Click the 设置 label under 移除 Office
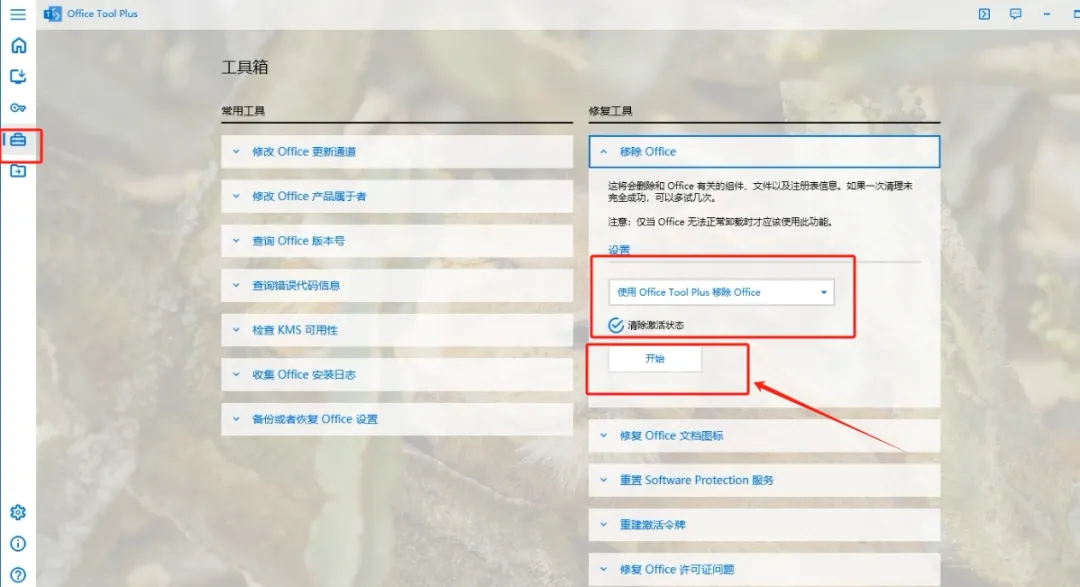Screen dimensions: 1080x587 619,249
